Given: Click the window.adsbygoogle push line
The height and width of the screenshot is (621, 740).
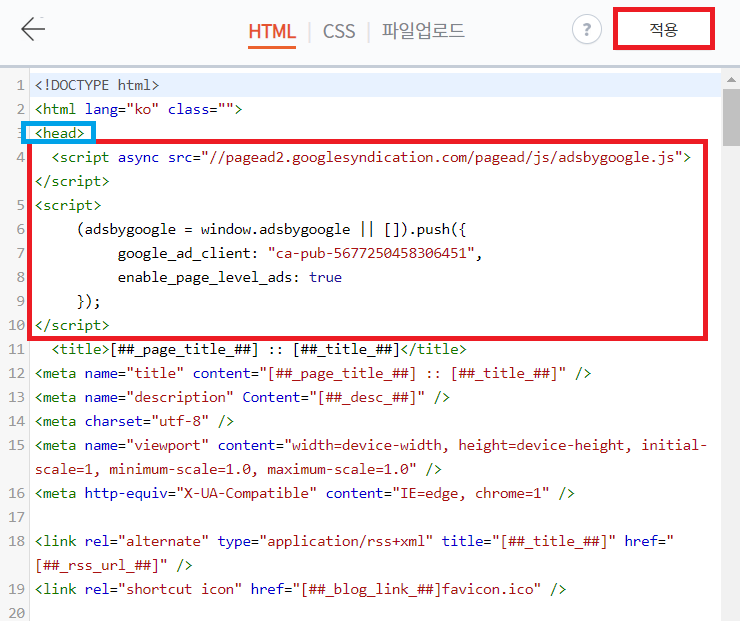Looking at the screenshot, I should (x=271, y=229).
